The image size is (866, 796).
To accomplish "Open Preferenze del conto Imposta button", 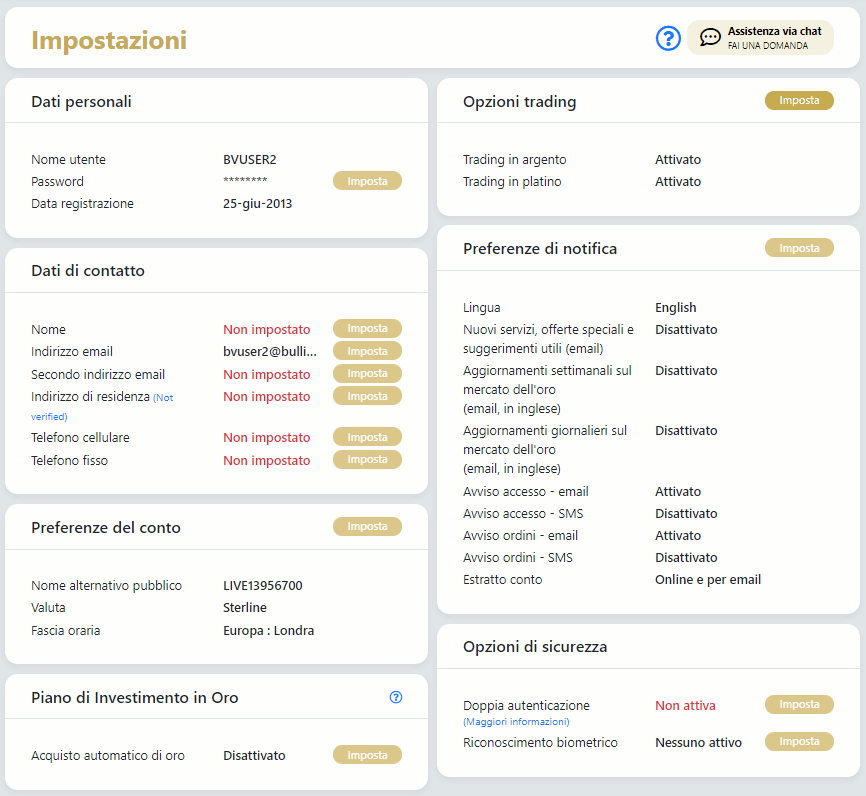I will [367, 527].
